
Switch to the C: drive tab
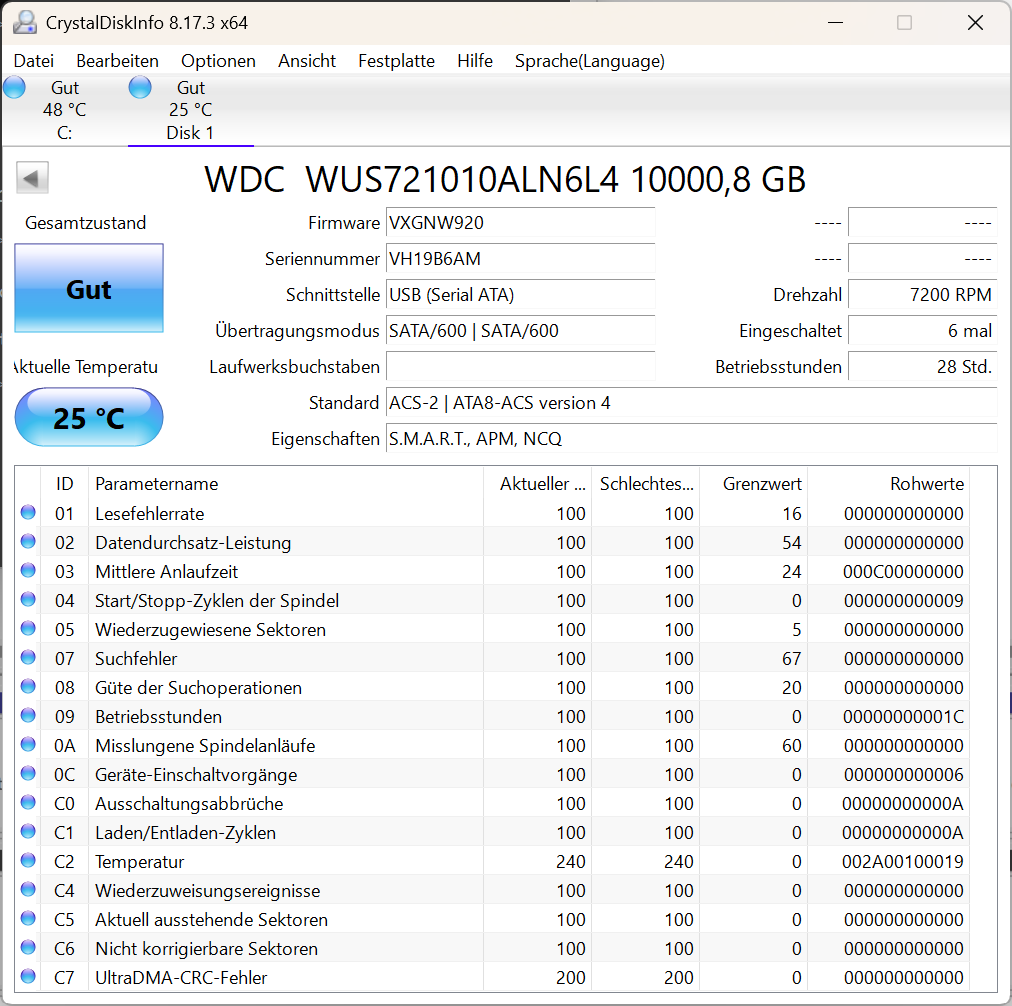(x=64, y=110)
